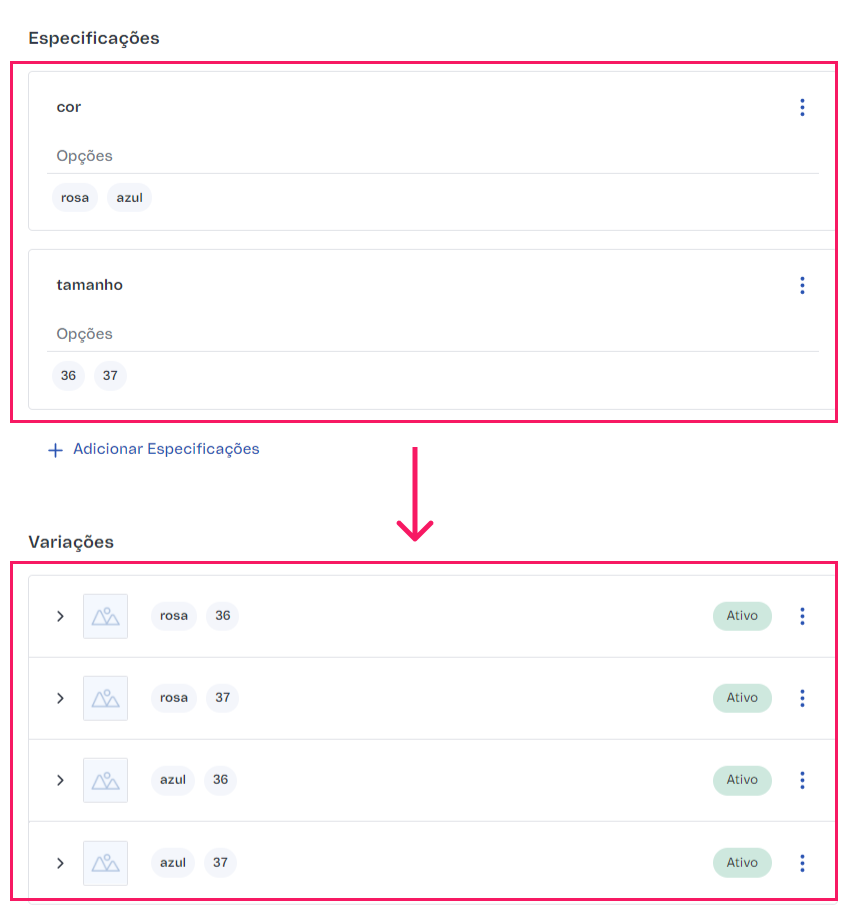
Task: Click the Ativo status badge on the rosa 36 variation
Action: coord(742,616)
